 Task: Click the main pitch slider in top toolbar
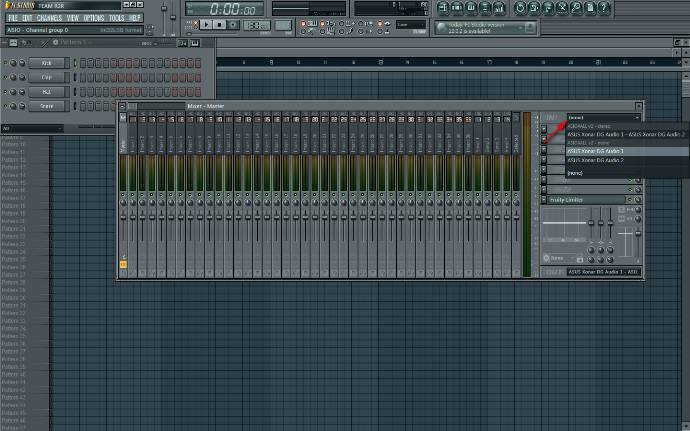tap(173, 18)
